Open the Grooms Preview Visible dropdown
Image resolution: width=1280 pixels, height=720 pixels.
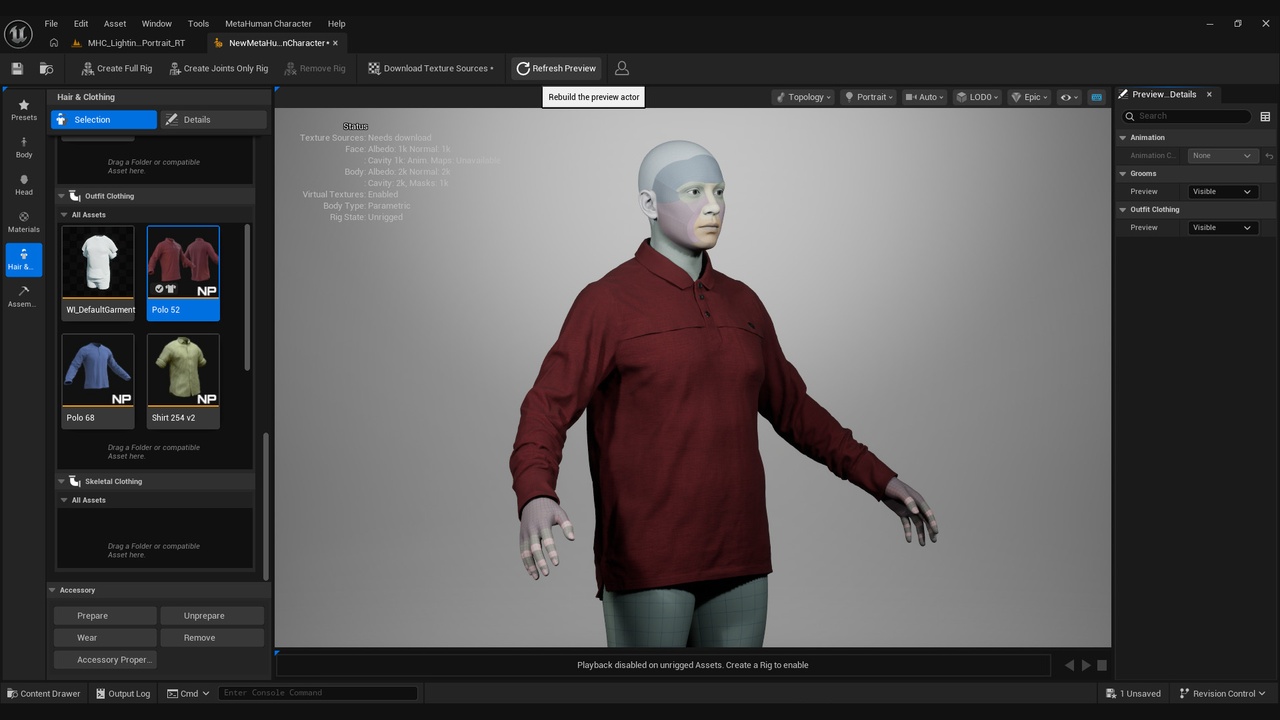pos(1222,192)
